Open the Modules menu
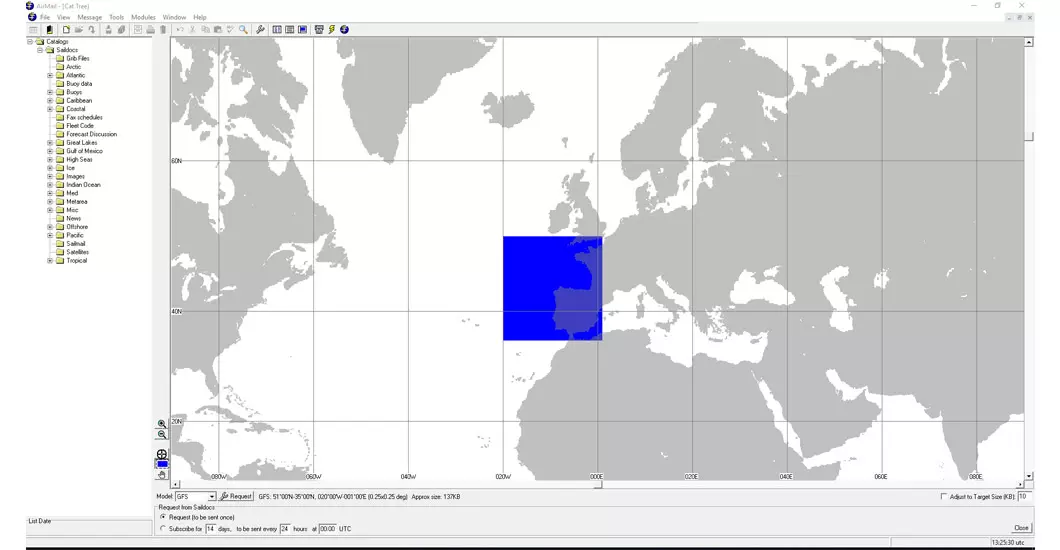The width and height of the screenshot is (1060, 550). click(x=143, y=17)
